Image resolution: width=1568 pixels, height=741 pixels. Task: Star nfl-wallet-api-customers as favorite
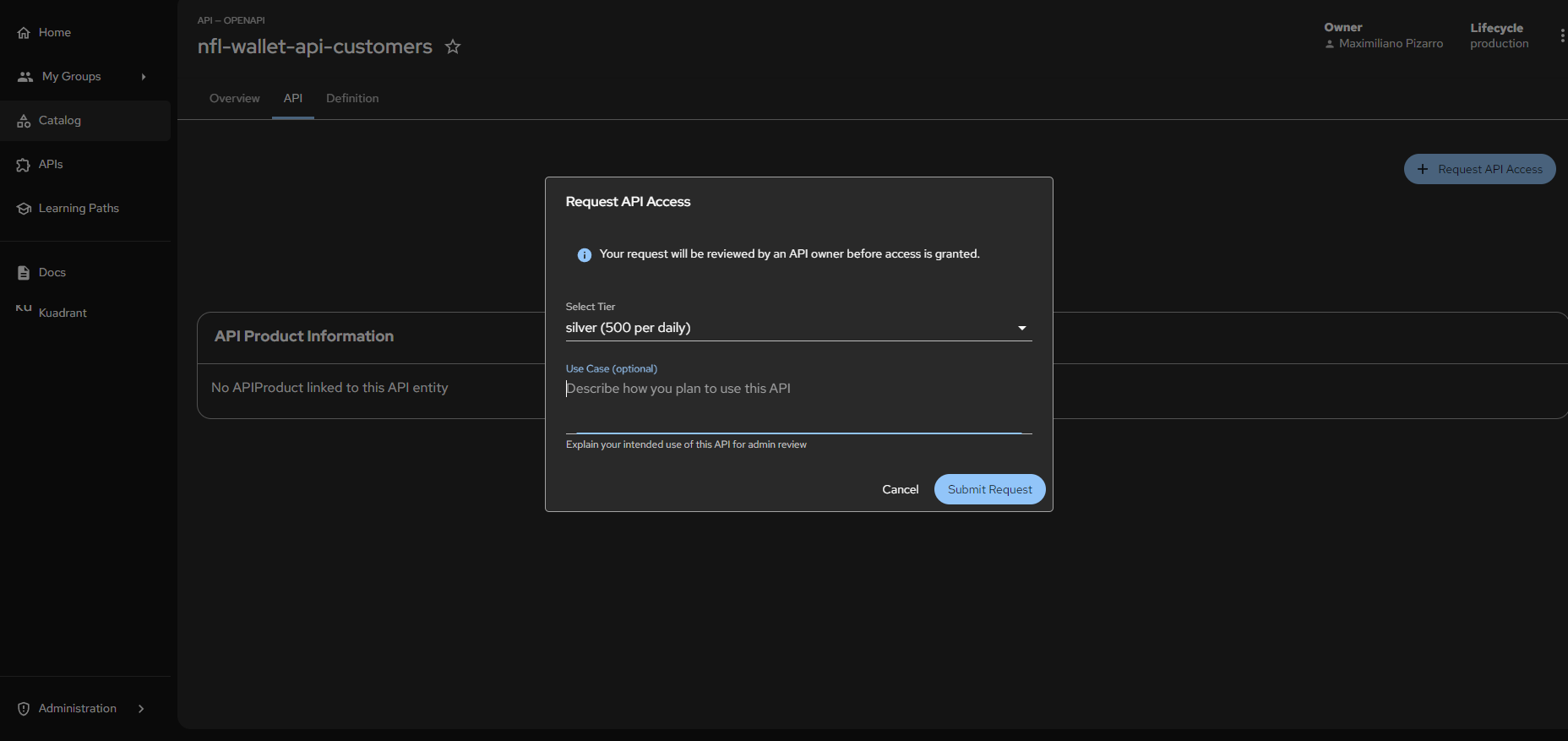coord(453,46)
